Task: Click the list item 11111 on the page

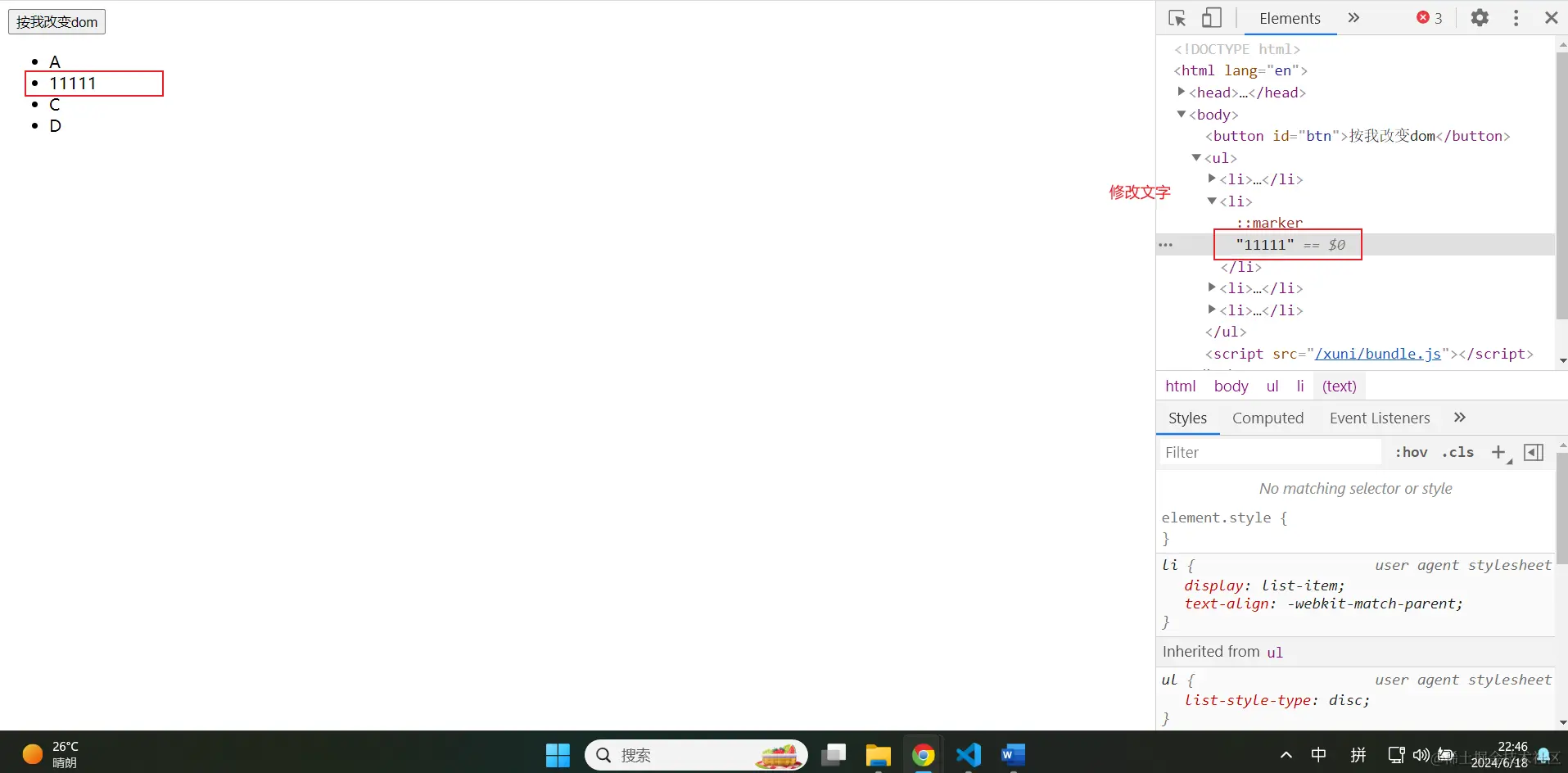Action: pyautogui.click(x=72, y=84)
